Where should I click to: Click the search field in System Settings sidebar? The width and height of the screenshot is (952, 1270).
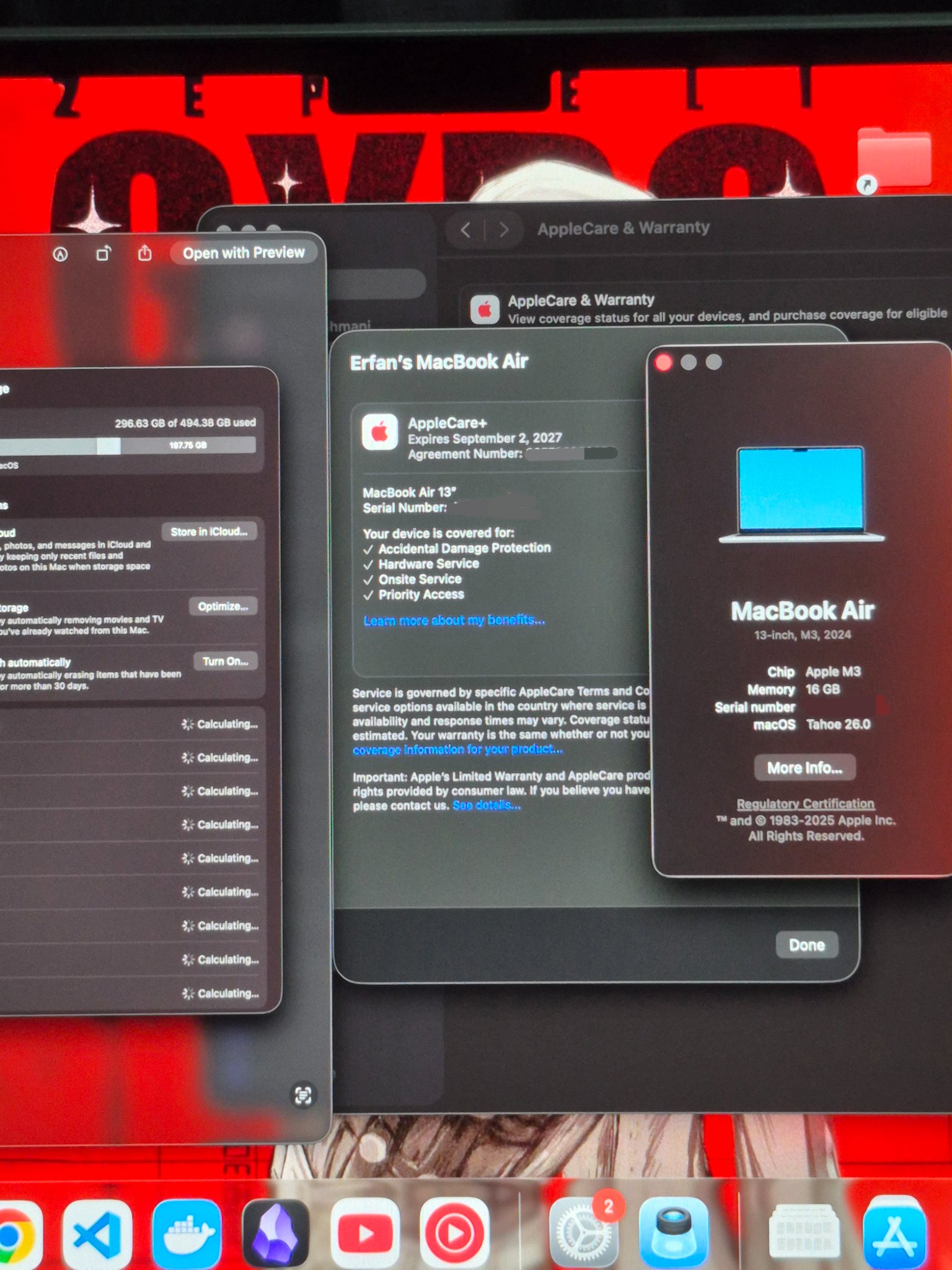pyautogui.click(x=377, y=283)
